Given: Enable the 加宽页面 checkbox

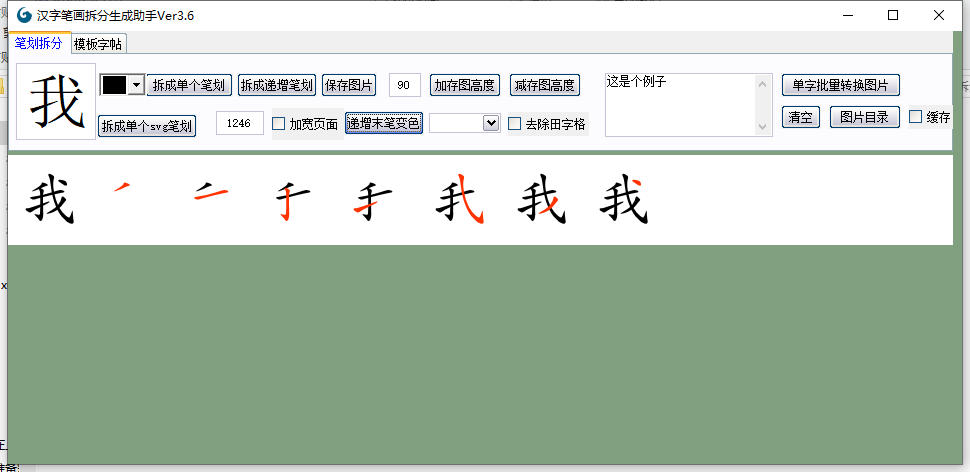Looking at the screenshot, I should point(279,124).
